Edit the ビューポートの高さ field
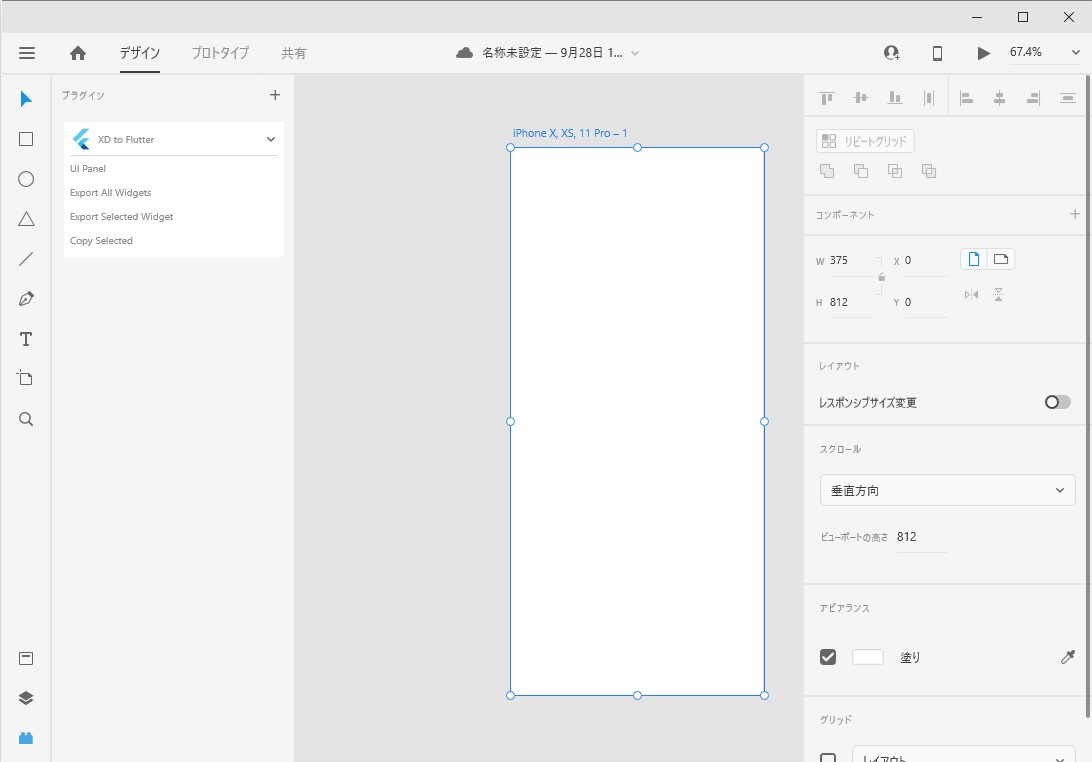Image resolution: width=1092 pixels, height=762 pixels. coord(921,537)
